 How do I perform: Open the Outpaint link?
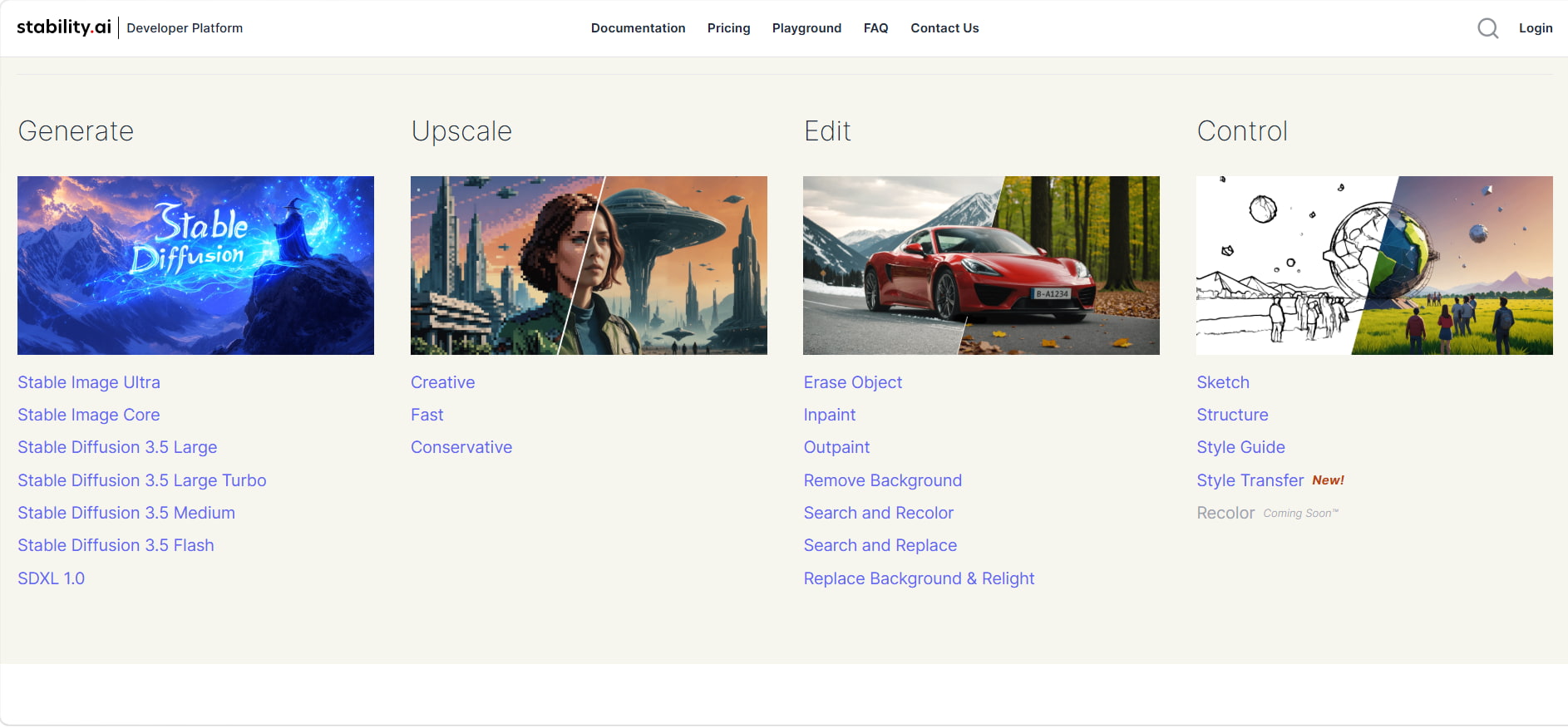coord(836,447)
